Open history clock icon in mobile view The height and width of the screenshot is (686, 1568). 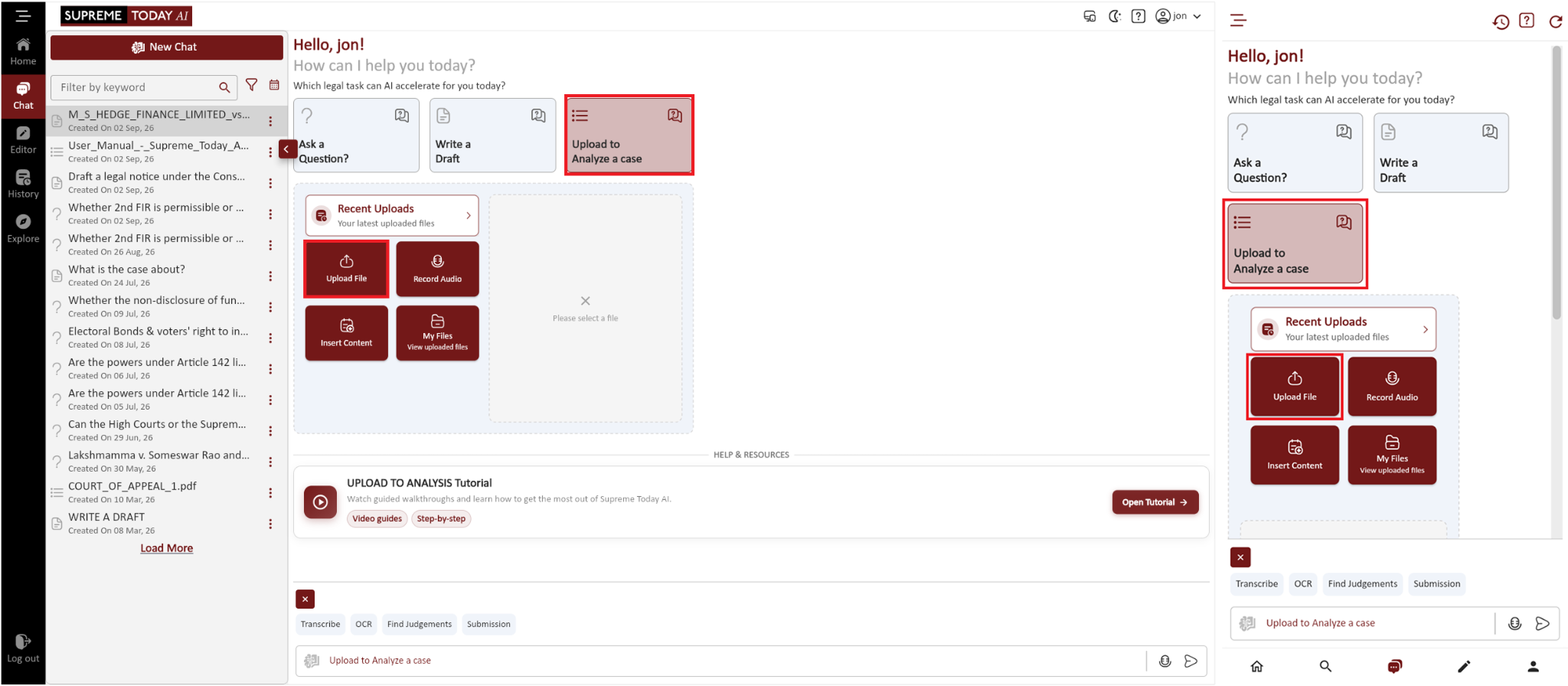pyautogui.click(x=1501, y=21)
